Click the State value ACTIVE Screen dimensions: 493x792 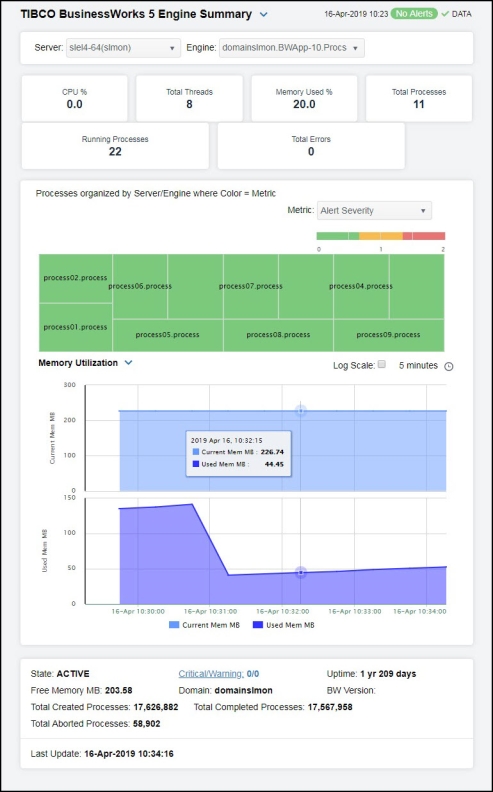pyautogui.click(x=73, y=674)
